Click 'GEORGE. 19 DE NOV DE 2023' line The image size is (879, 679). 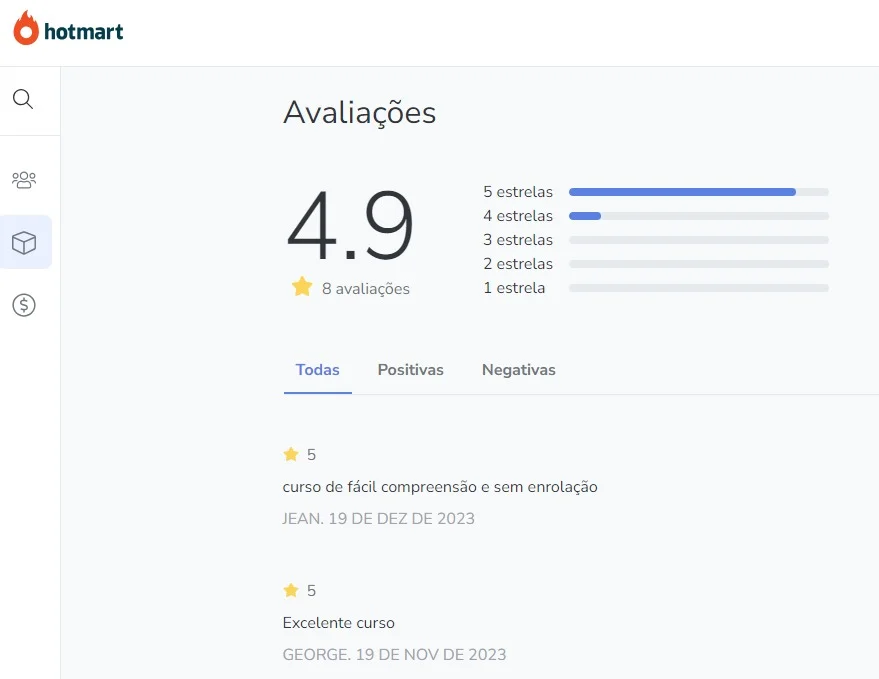[394, 655]
